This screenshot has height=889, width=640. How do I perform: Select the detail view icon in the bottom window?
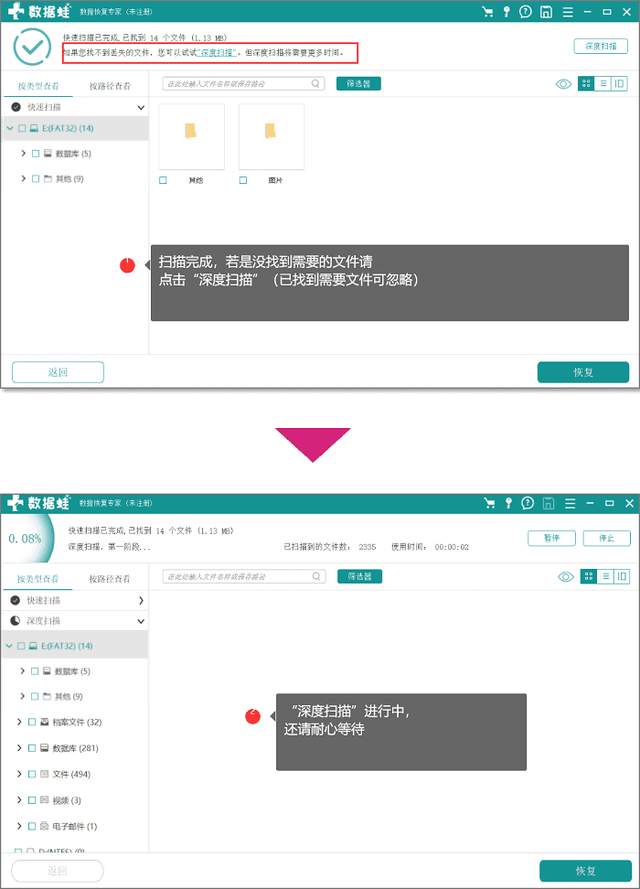[x=622, y=577]
